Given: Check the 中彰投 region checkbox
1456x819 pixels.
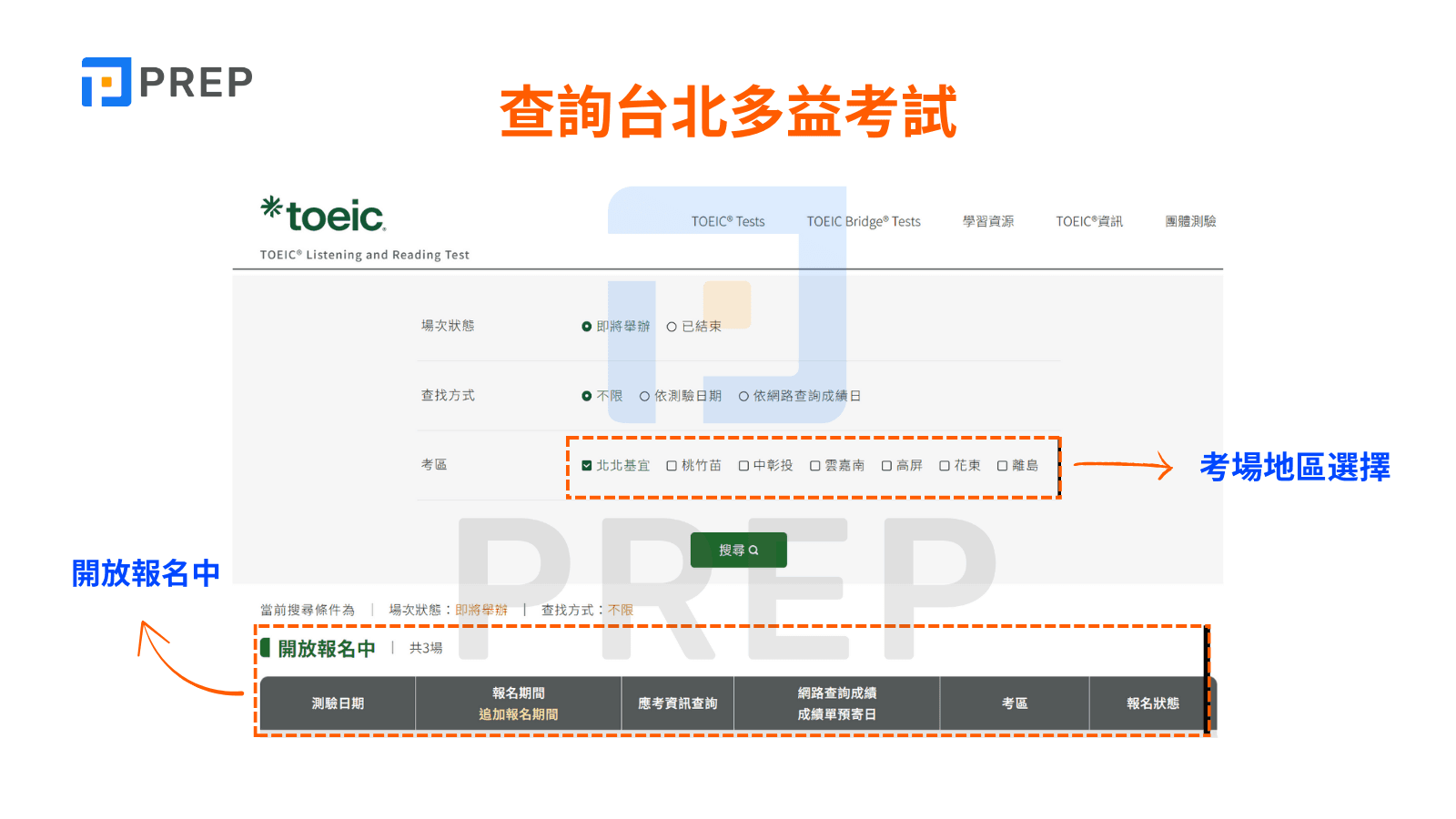Looking at the screenshot, I should (x=743, y=465).
